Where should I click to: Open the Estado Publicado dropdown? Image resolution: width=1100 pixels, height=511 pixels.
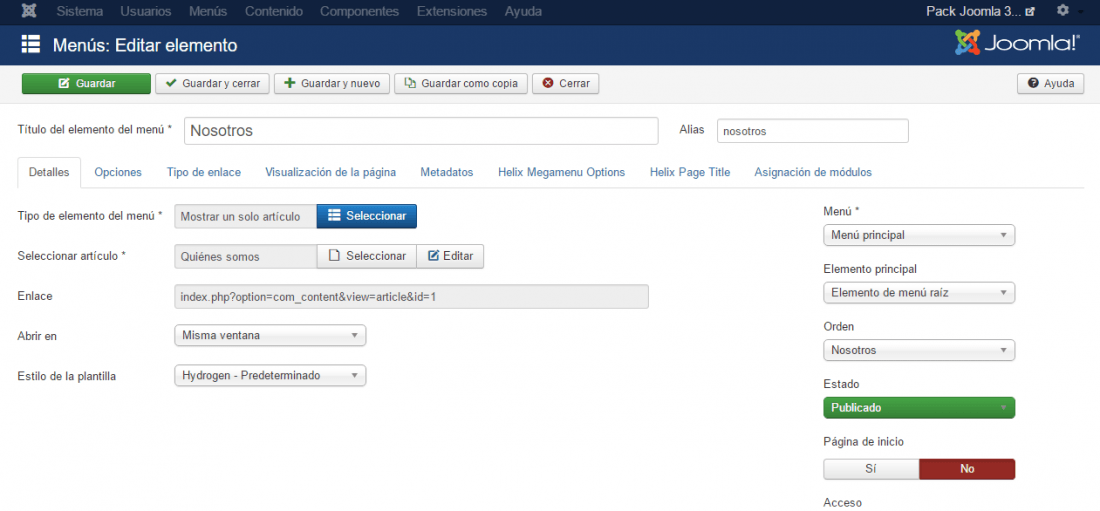pos(919,408)
